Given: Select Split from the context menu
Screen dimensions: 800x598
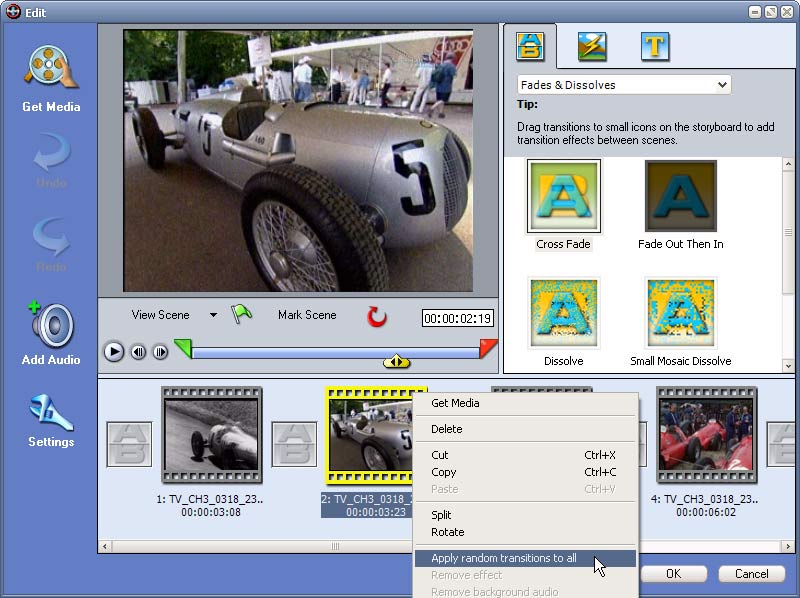Looking at the screenshot, I should point(441,514).
